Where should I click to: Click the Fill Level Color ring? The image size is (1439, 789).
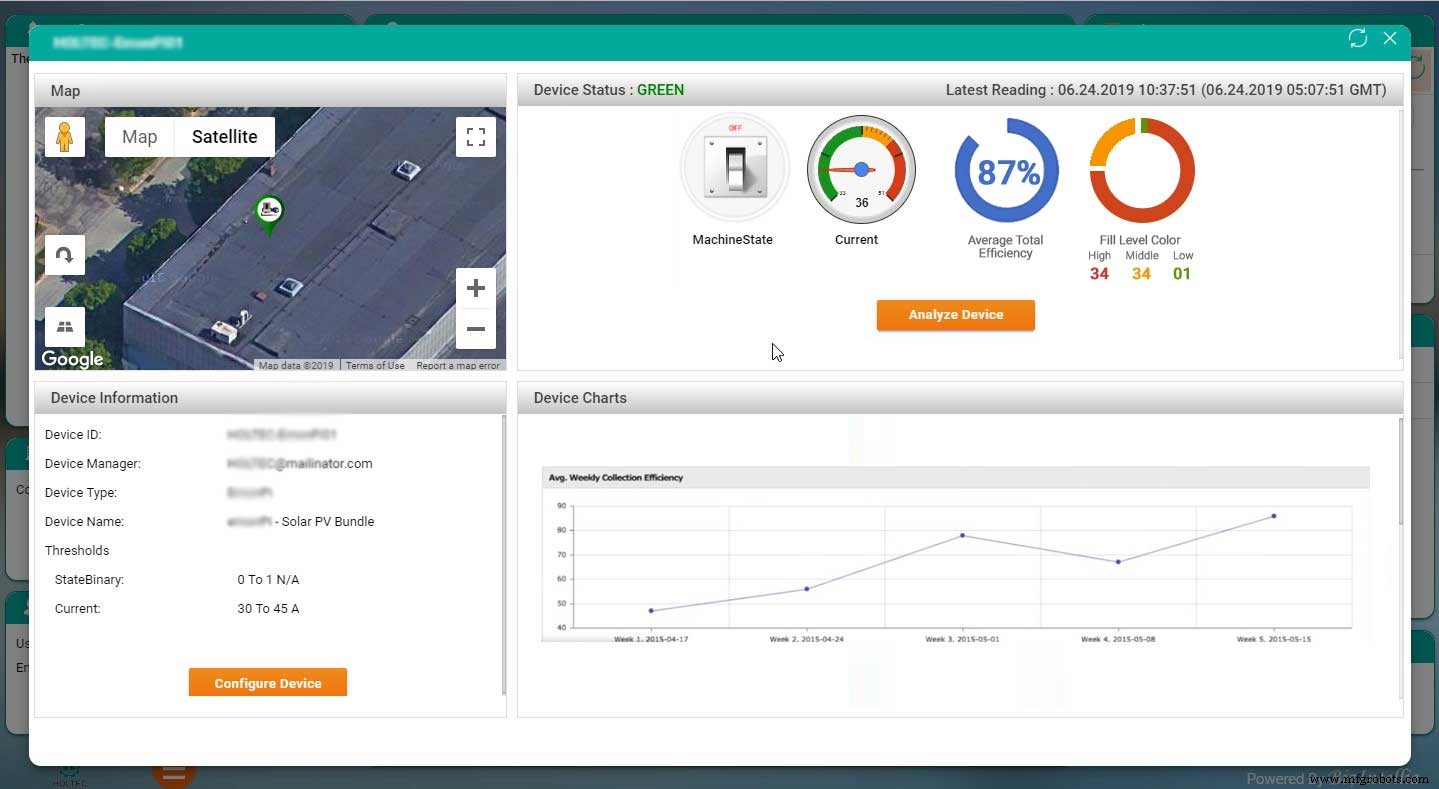[x=1141, y=170]
